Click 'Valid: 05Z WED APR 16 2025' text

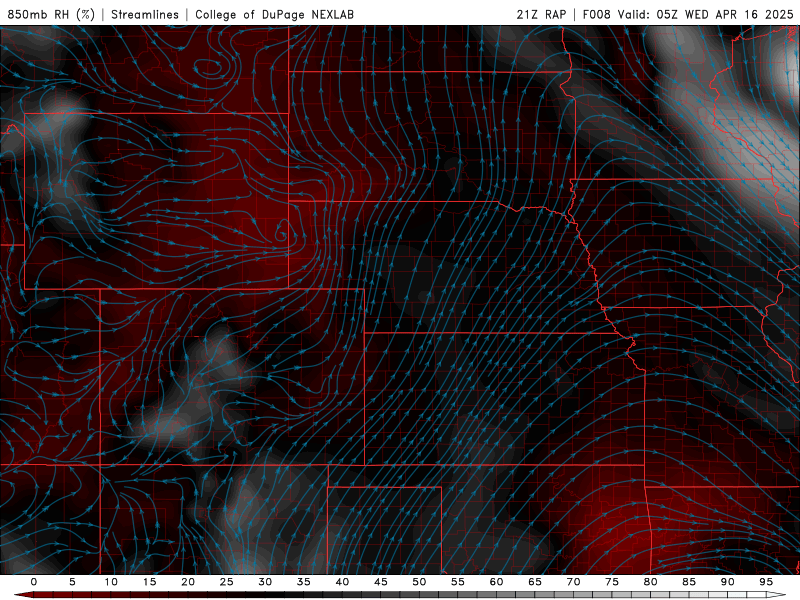pos(706,14)
